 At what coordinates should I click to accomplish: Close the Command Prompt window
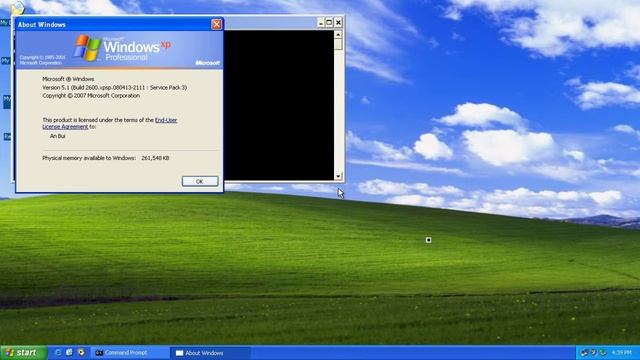(338, 22)
